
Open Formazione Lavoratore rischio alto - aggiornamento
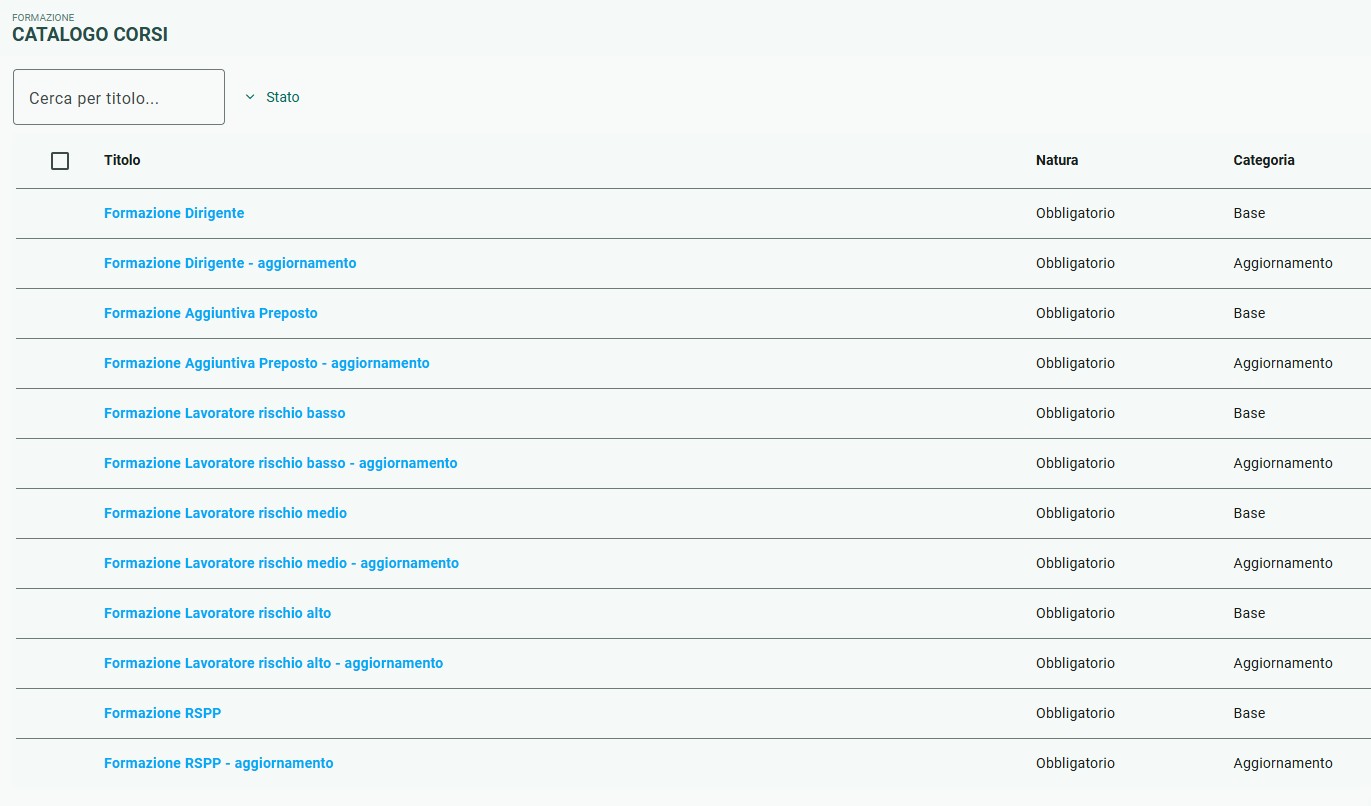pyautogui.click(x=274, y=663)
